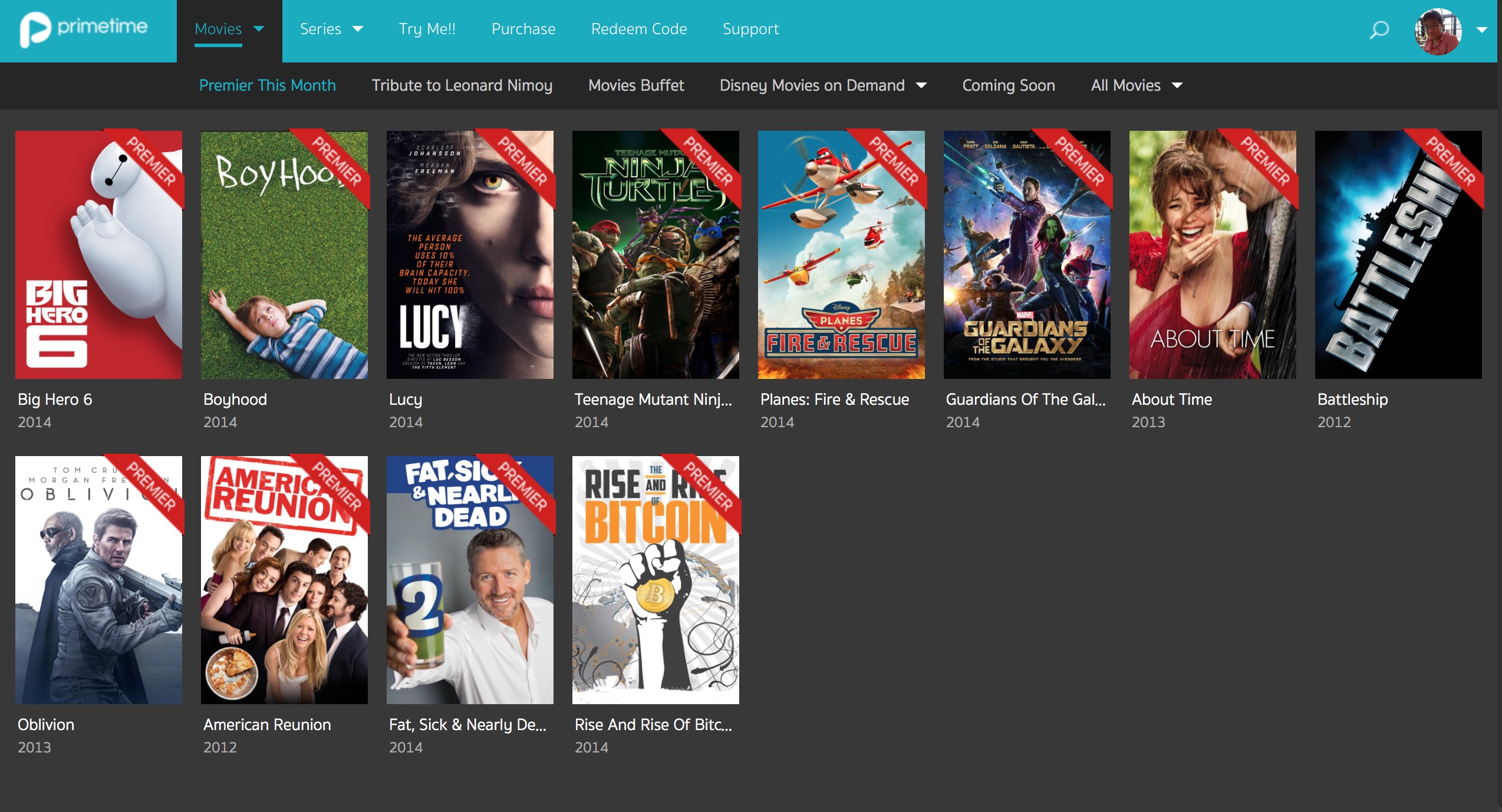Open the Movies Buffet section
The width and height of the screenshot is (1502, 812).
pyautogui.click(x=636, y=85)
